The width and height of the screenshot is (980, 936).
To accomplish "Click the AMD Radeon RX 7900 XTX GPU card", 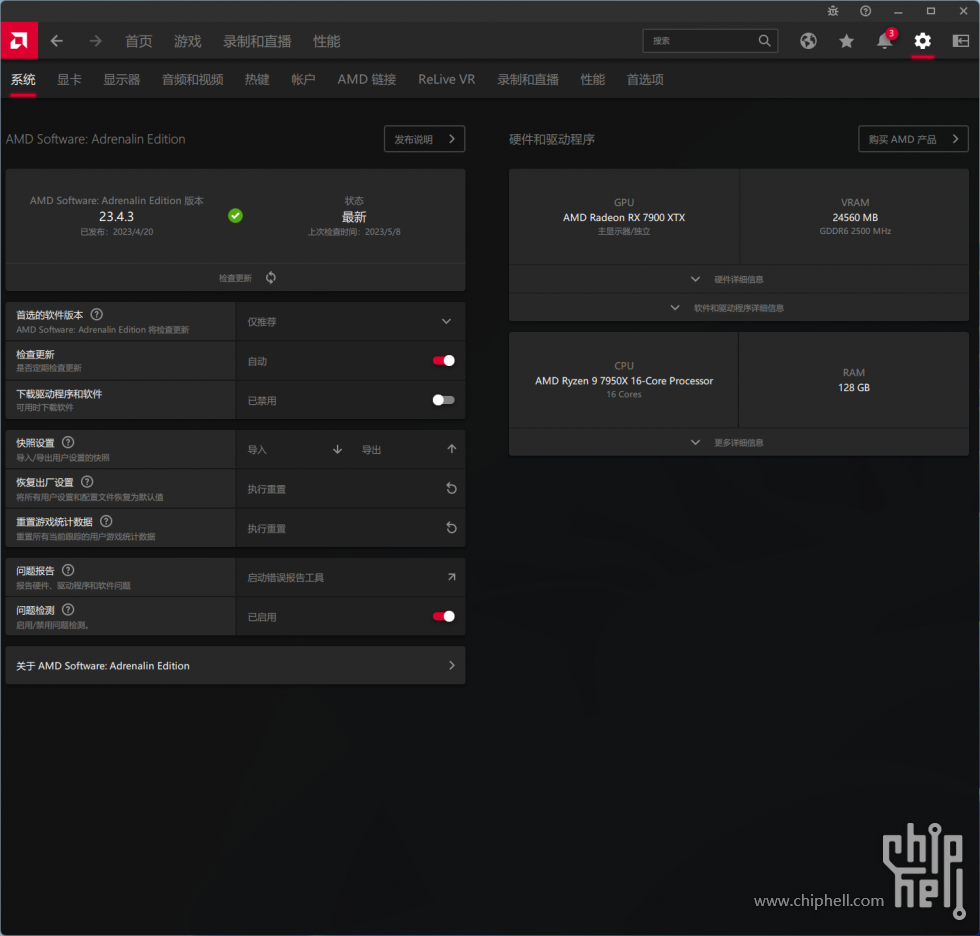I will pos(624,217).
